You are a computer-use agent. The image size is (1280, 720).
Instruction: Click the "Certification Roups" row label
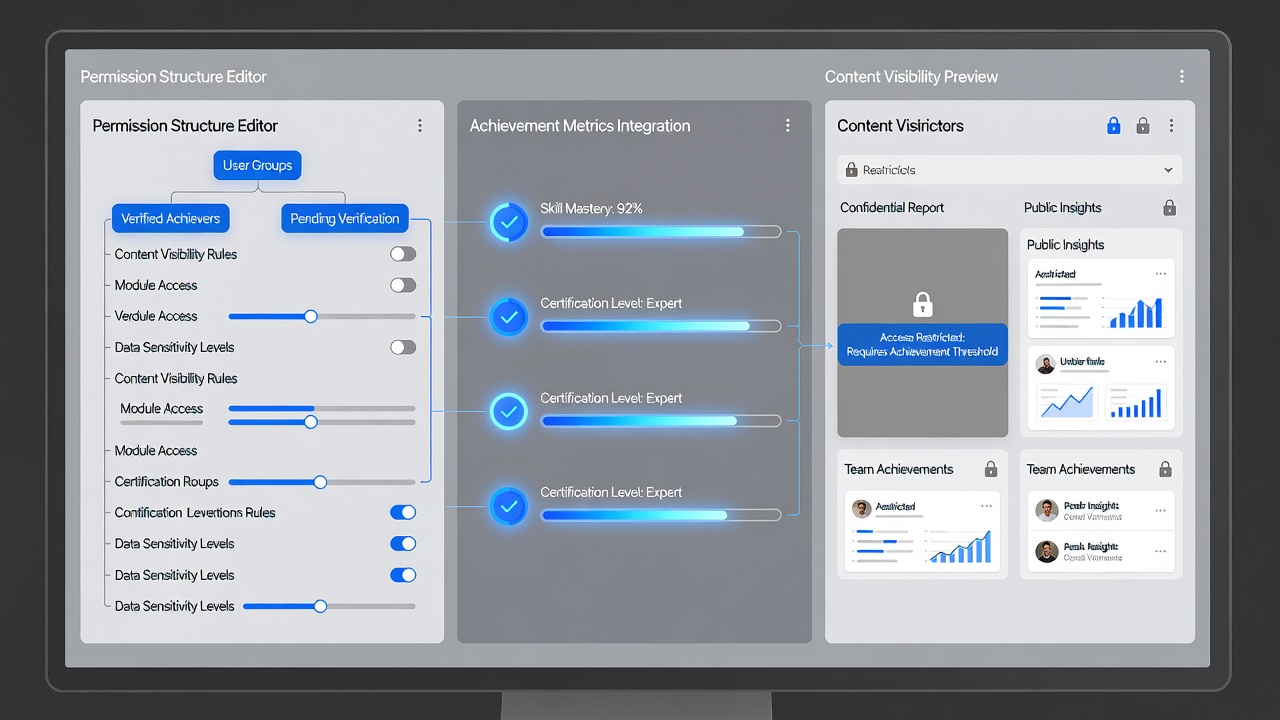pos(166,482)
